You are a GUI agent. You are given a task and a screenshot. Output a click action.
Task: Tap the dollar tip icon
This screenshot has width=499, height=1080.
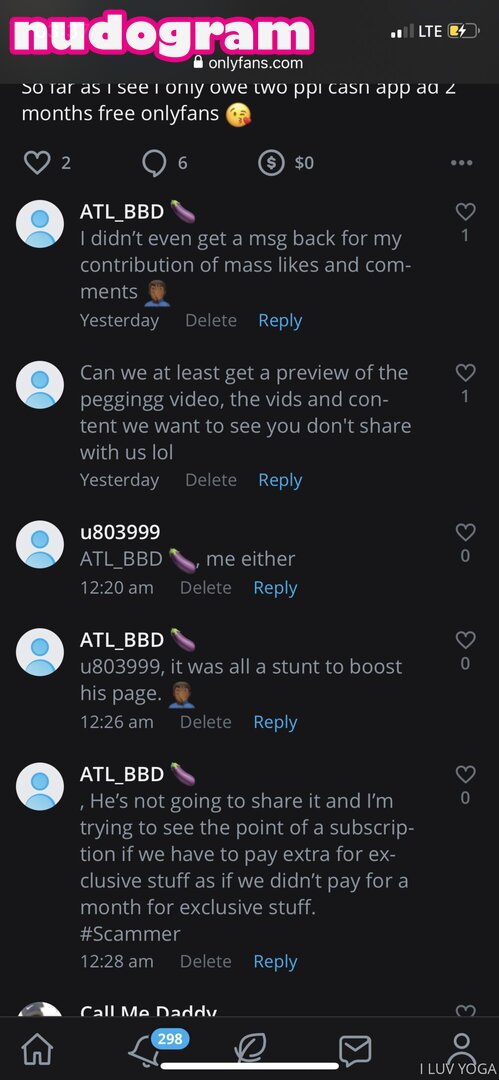[272, 163]
